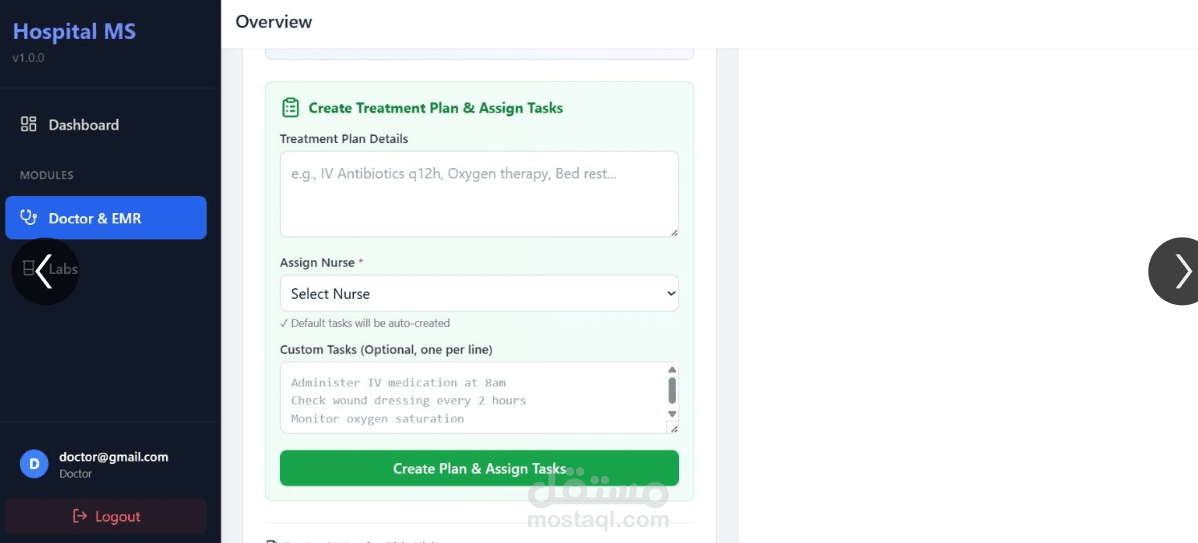Click the stethoscope icon for Doctor & EMR
This screenshot has height=543, width=1198.
(28, 218)
